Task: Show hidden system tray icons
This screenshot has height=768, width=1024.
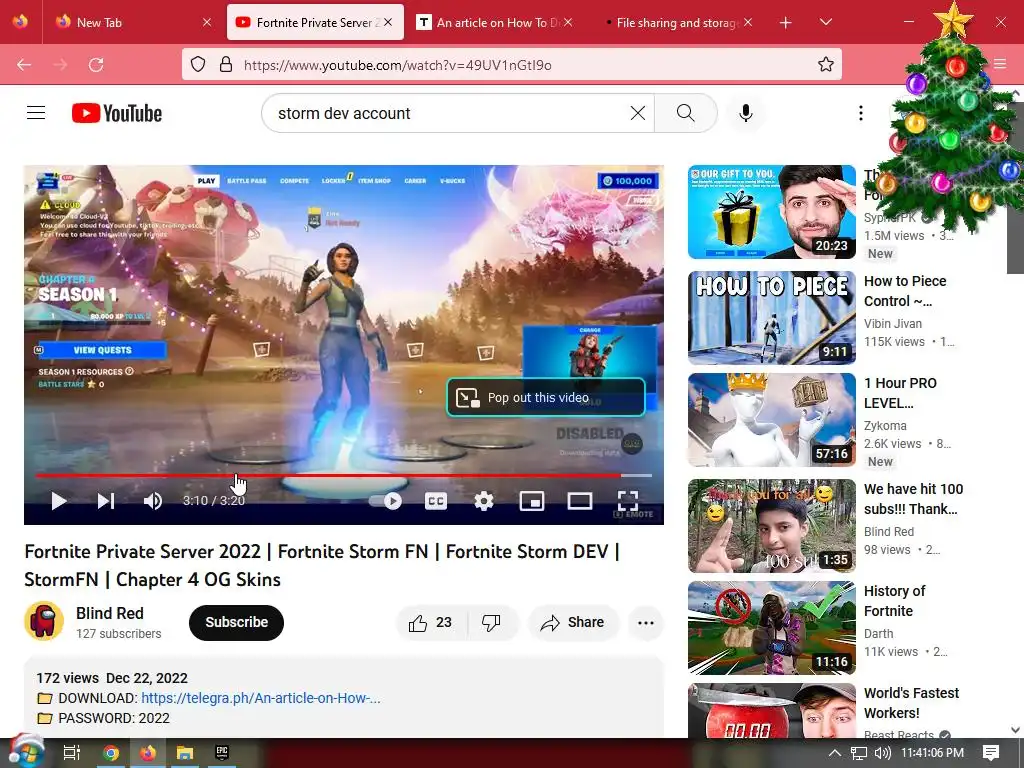Action: point(834,753)
